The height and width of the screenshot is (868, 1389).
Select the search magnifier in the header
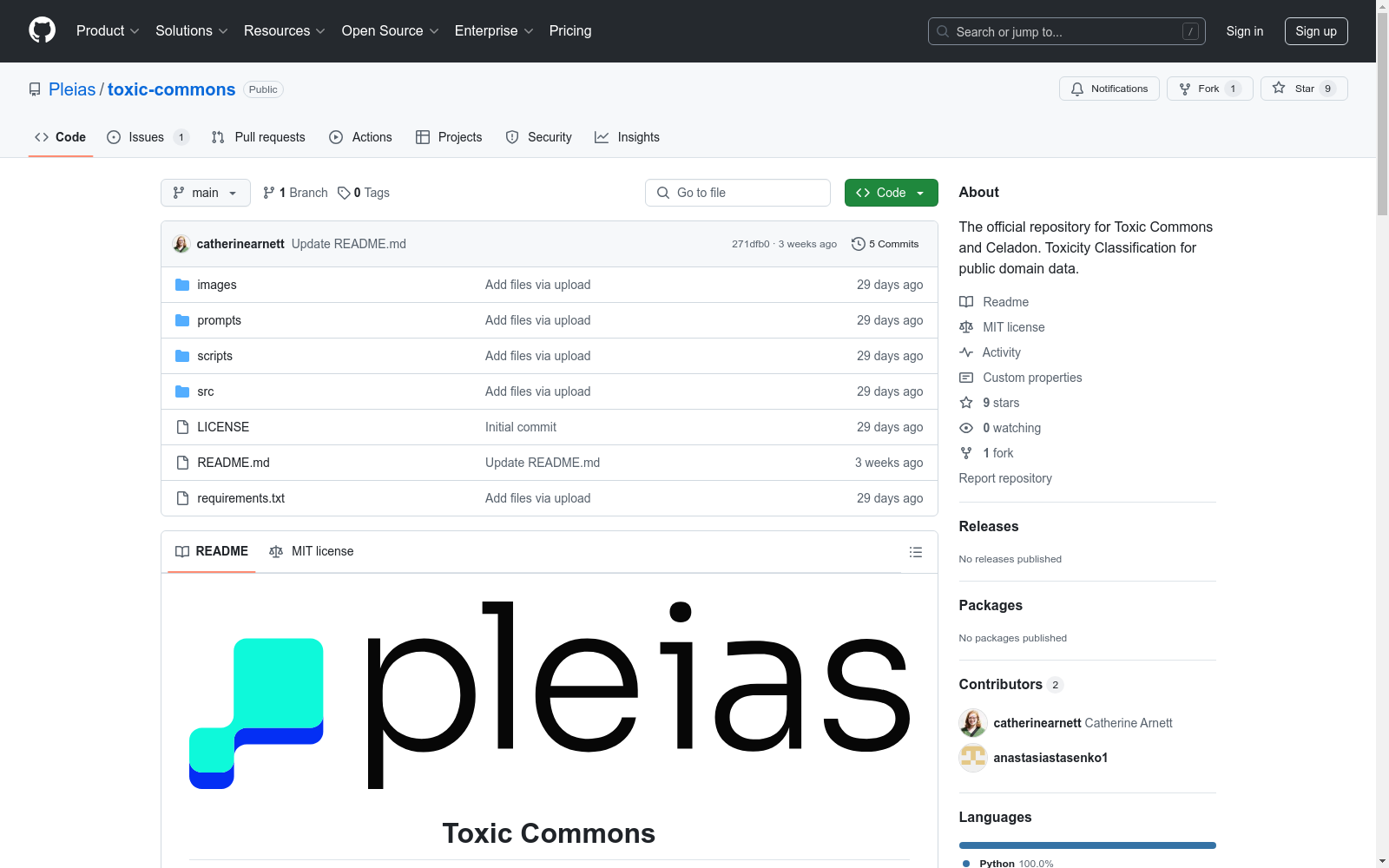point(943,31)
